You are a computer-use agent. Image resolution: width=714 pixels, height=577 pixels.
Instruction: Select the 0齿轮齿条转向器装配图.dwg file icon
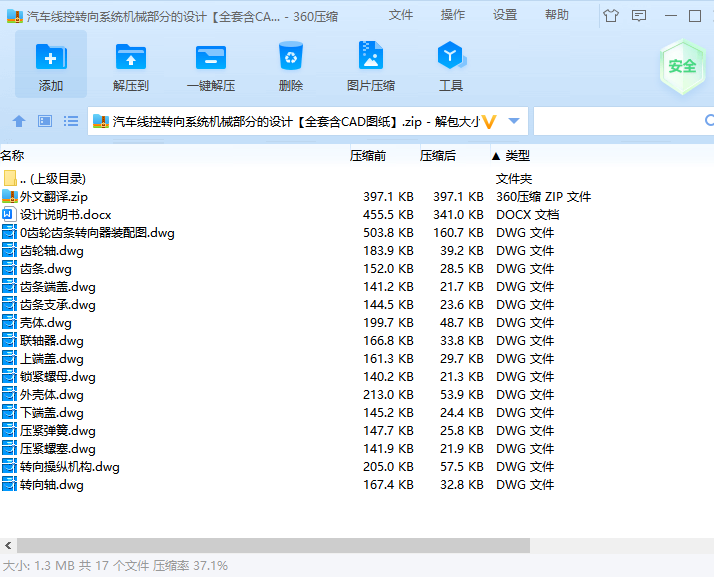point(9,232)
